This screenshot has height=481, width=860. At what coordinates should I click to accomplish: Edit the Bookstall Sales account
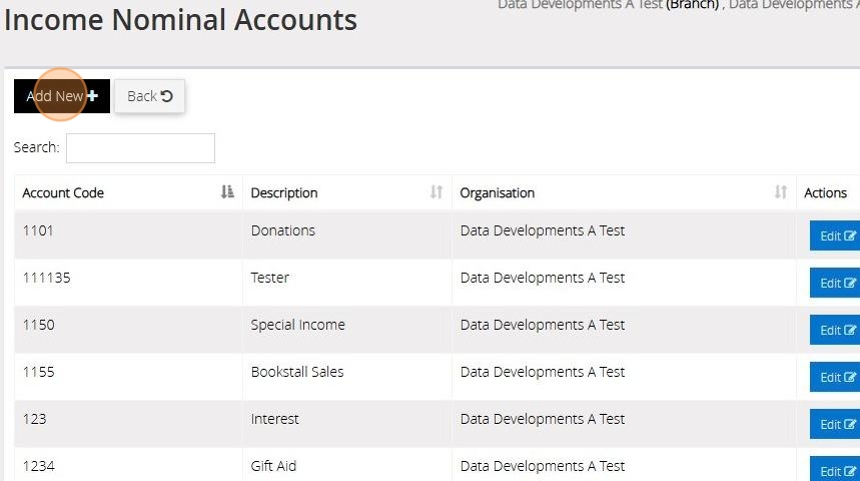point(836,377)
